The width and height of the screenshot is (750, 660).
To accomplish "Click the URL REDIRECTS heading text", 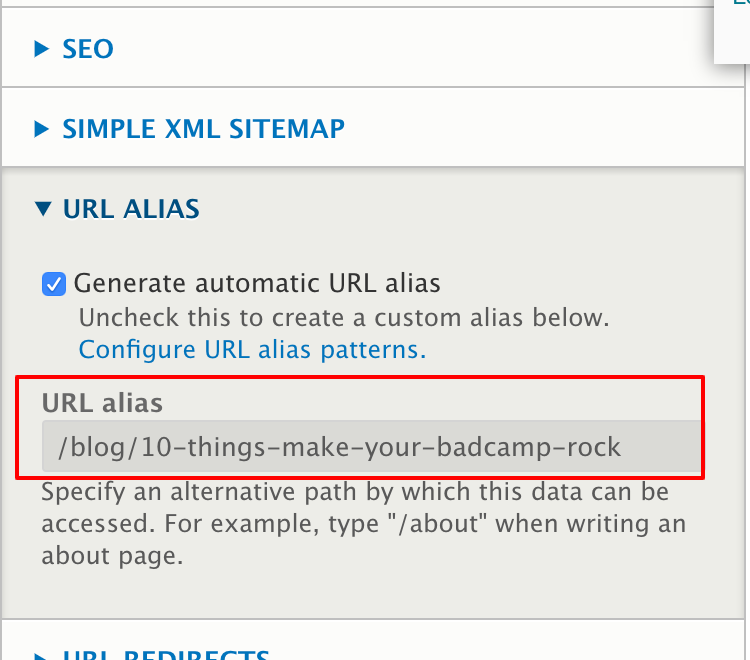I will (x=165, y=656).
